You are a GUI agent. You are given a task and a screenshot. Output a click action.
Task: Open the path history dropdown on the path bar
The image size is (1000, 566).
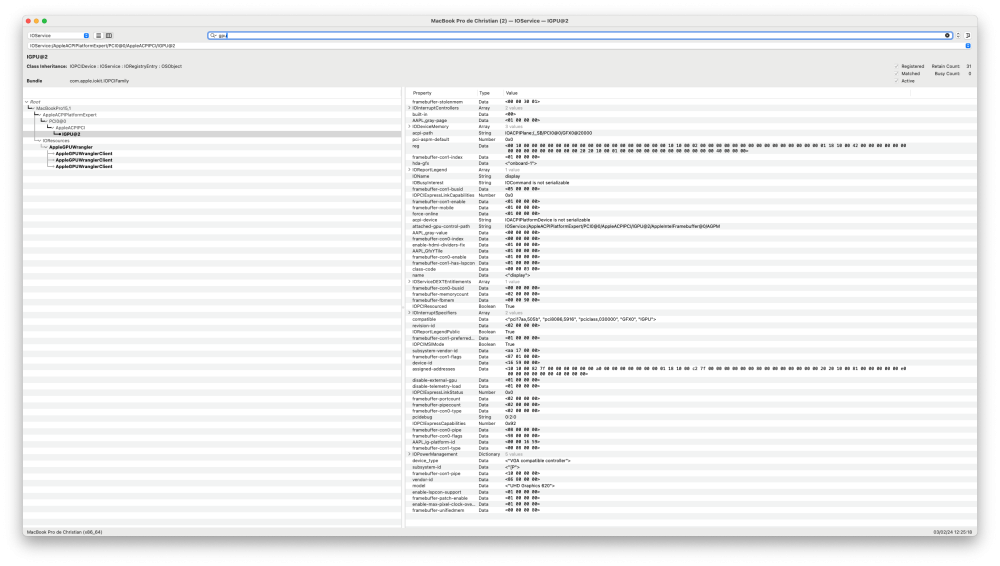point(967,46)
